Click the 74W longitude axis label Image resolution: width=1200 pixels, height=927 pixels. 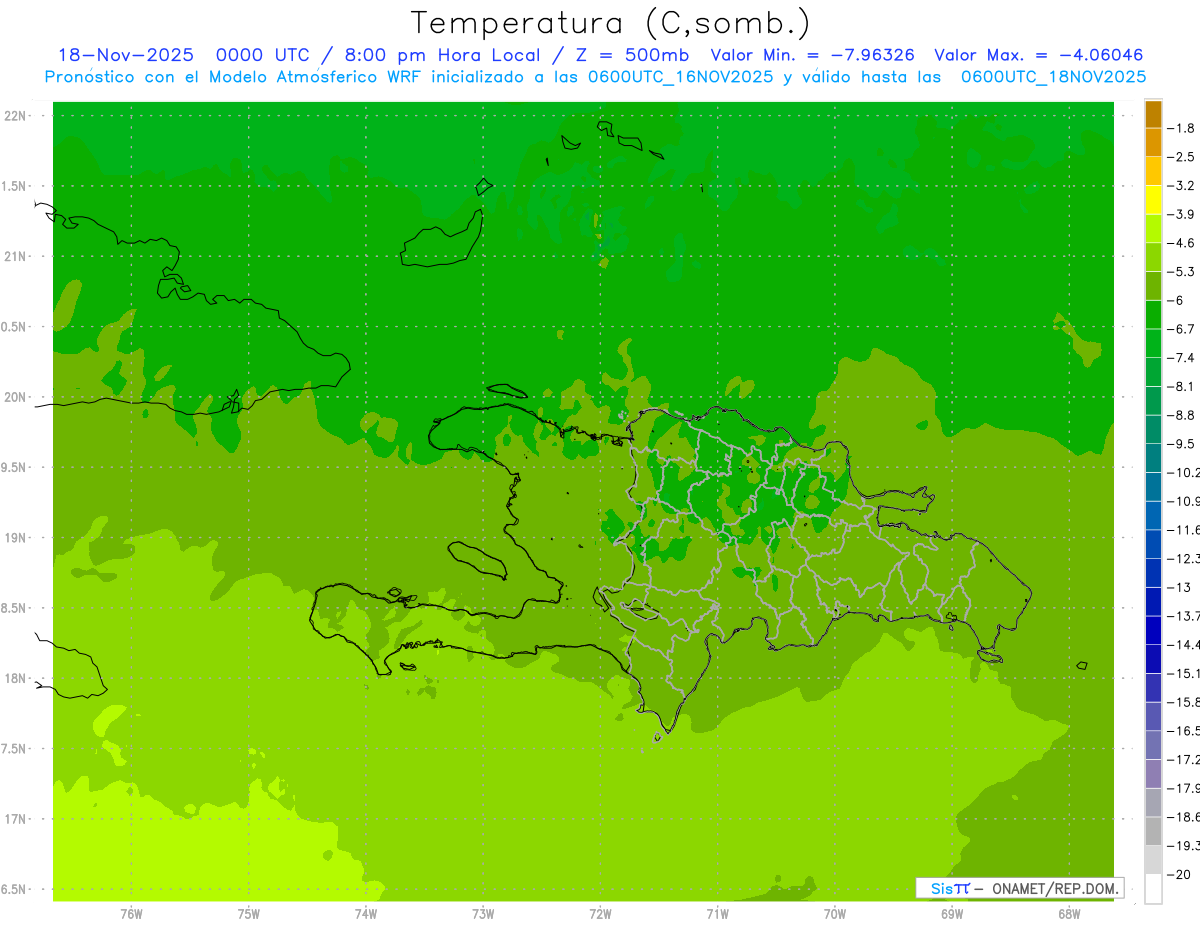tap(366, 913)
